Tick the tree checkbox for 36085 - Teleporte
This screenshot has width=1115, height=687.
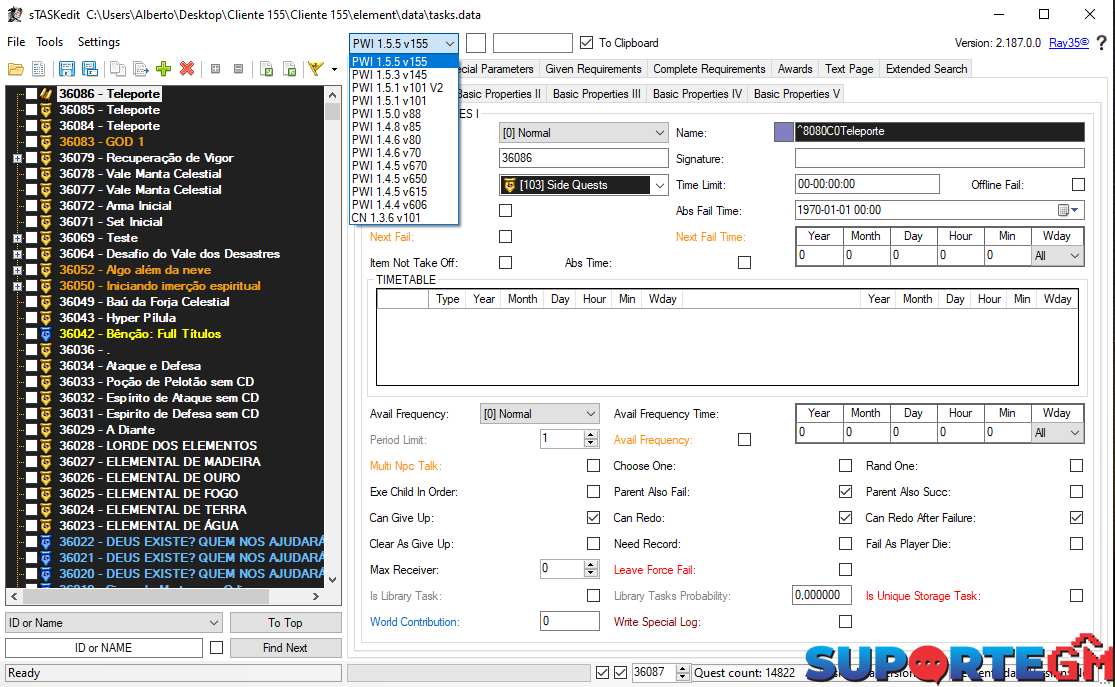(x=31, y=110)
